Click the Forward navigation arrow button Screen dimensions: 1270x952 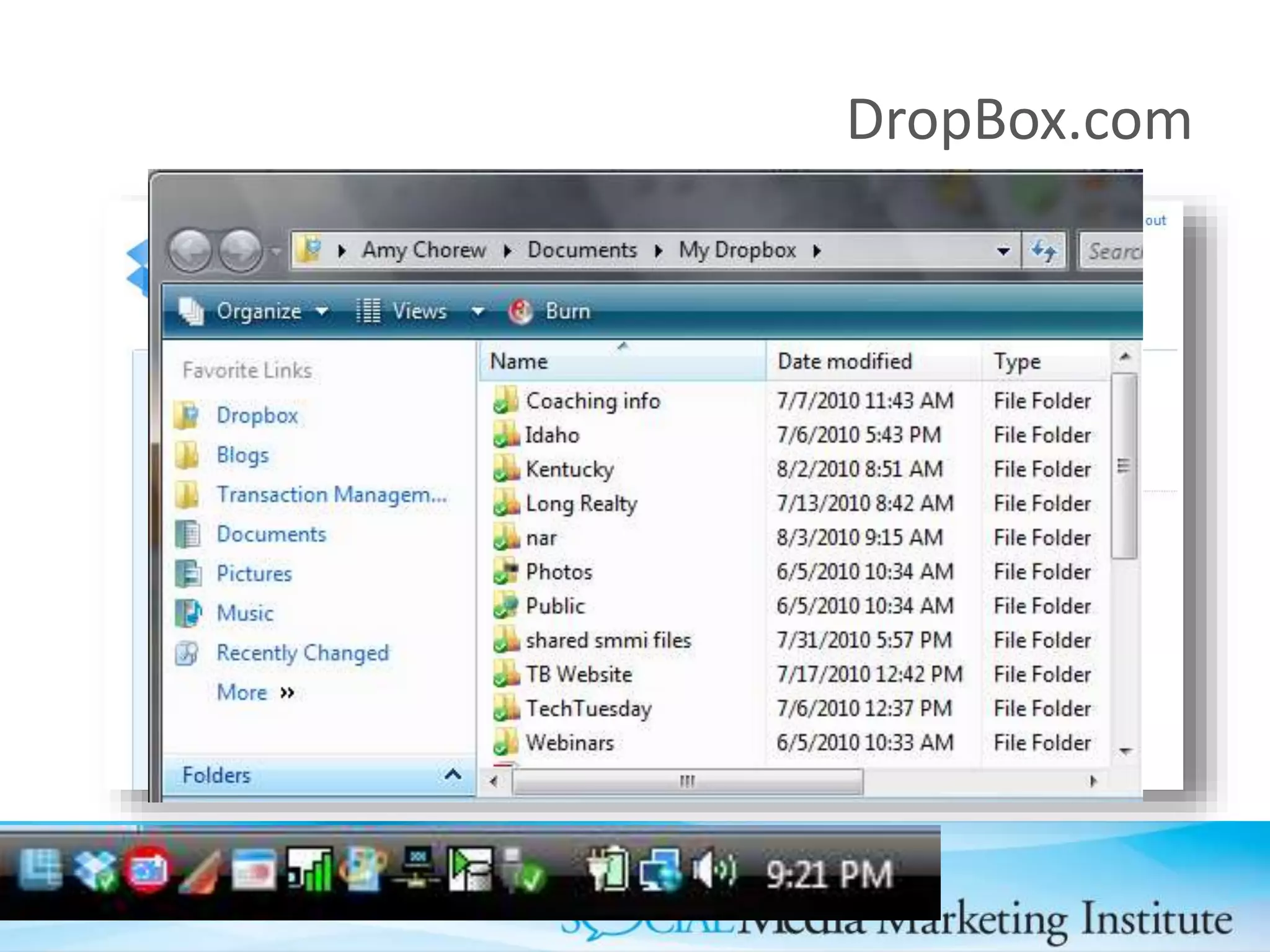tap(241, 251)
